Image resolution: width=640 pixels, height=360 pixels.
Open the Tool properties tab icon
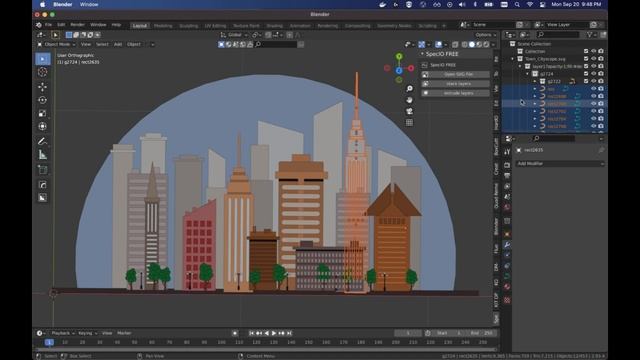pos(507,151)
